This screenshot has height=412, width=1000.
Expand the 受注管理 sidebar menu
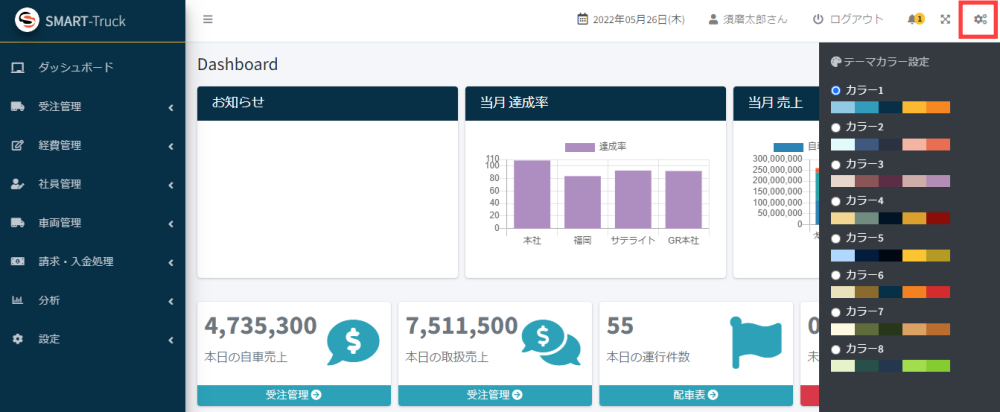pos(92,107)
